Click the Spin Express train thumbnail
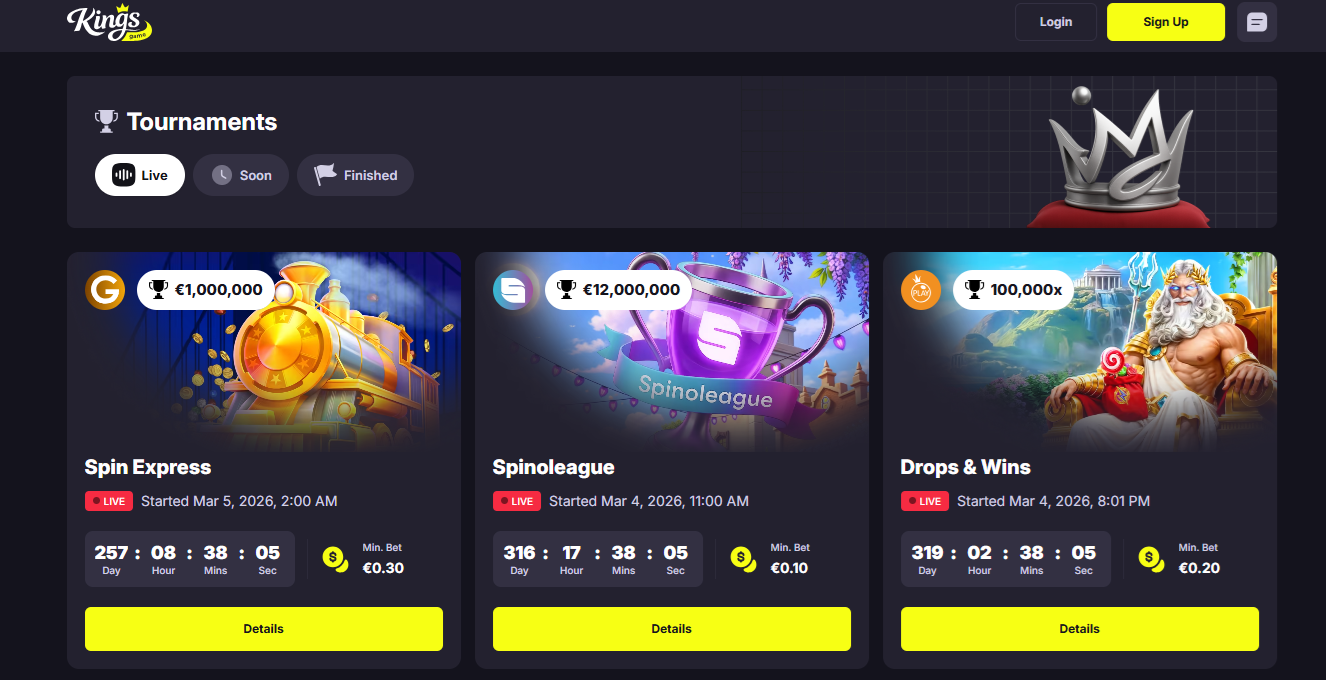This screenshot has height=680, width=1326. click(264, 350)
